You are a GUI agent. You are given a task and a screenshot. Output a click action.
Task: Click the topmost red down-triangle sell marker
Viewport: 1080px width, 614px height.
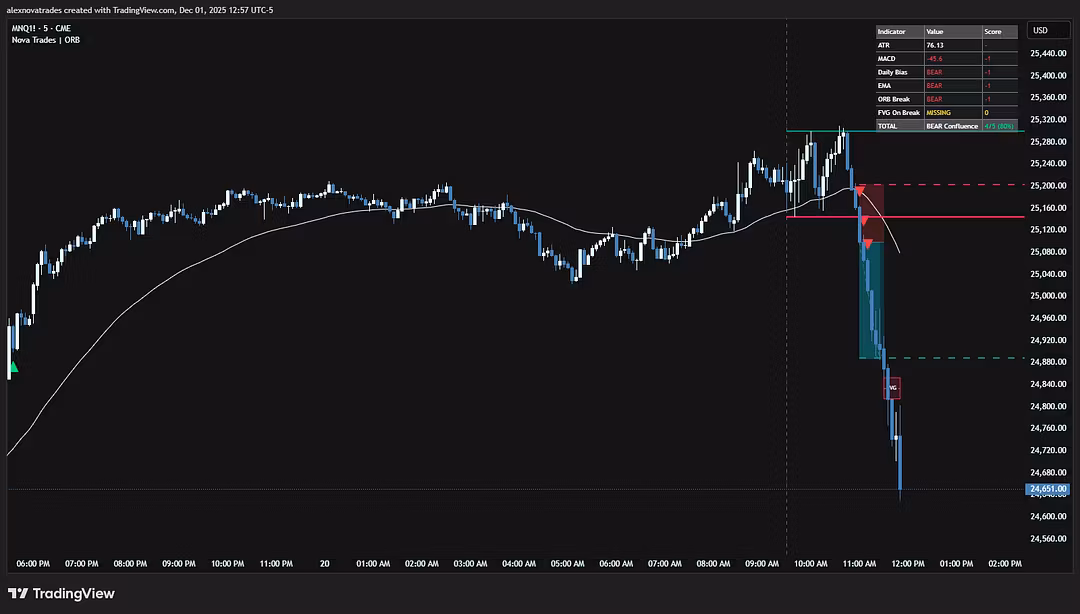tap(859, 190)
